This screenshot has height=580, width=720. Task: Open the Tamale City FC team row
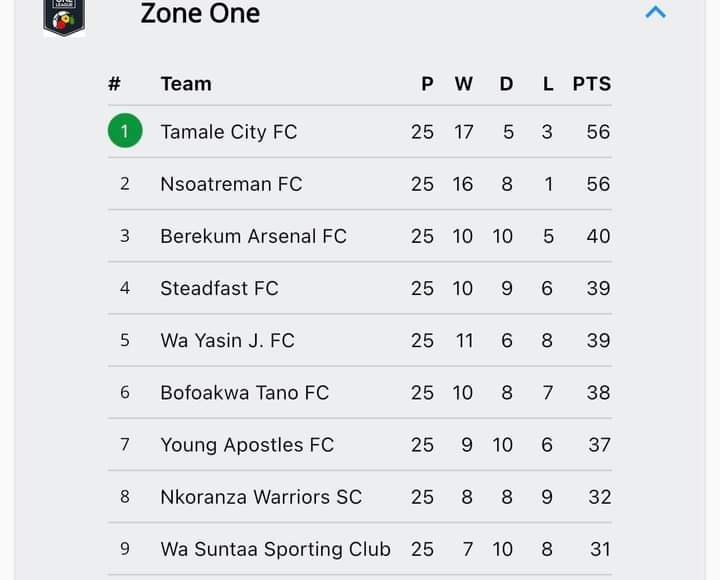click(x=360, y=132)
